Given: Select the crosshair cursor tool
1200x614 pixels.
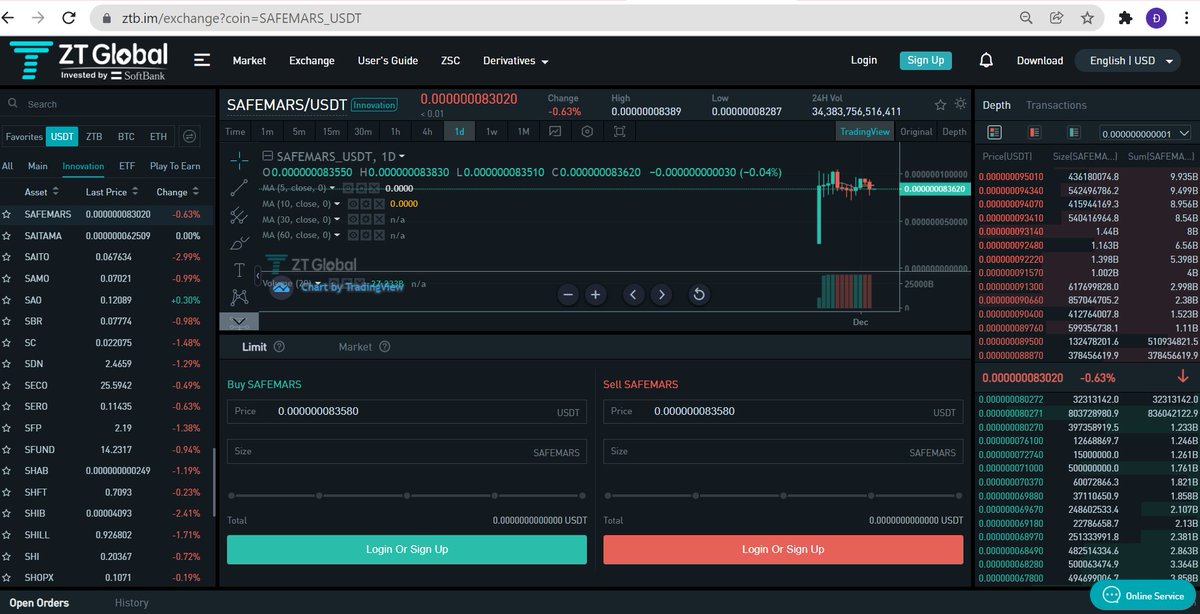Looking at the screenshot, I should tap(239, 159).
